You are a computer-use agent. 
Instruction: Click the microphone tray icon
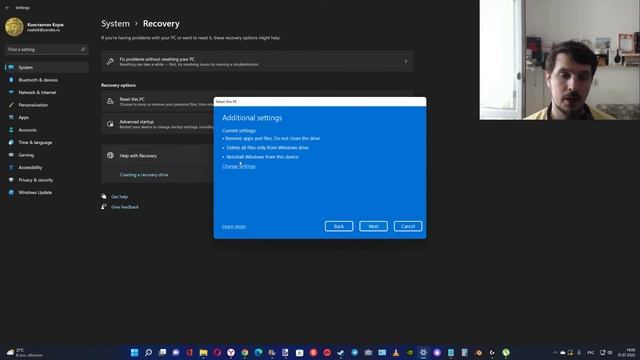tap(579, 353)
